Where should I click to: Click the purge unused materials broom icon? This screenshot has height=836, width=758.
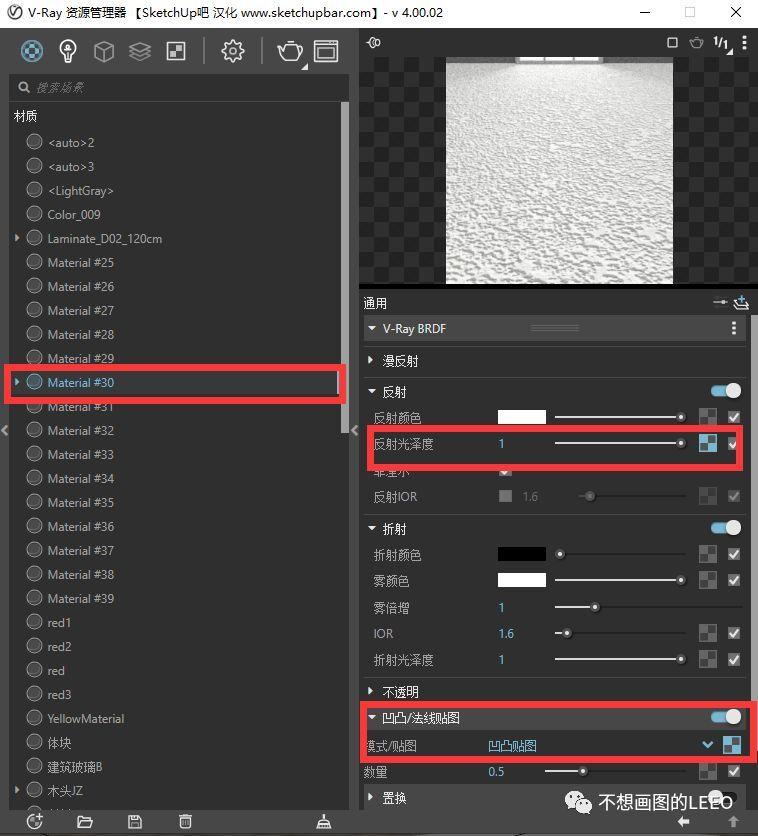324,822
